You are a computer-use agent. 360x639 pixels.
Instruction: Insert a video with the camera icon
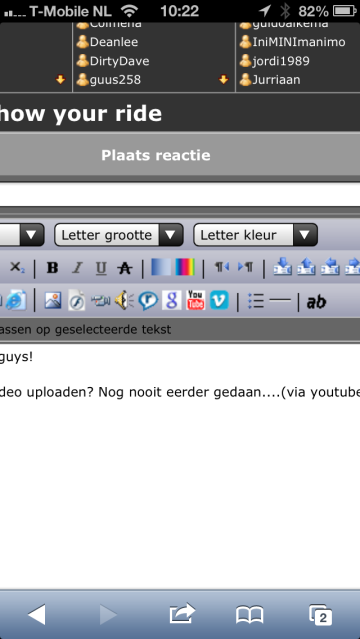point(100,301)
